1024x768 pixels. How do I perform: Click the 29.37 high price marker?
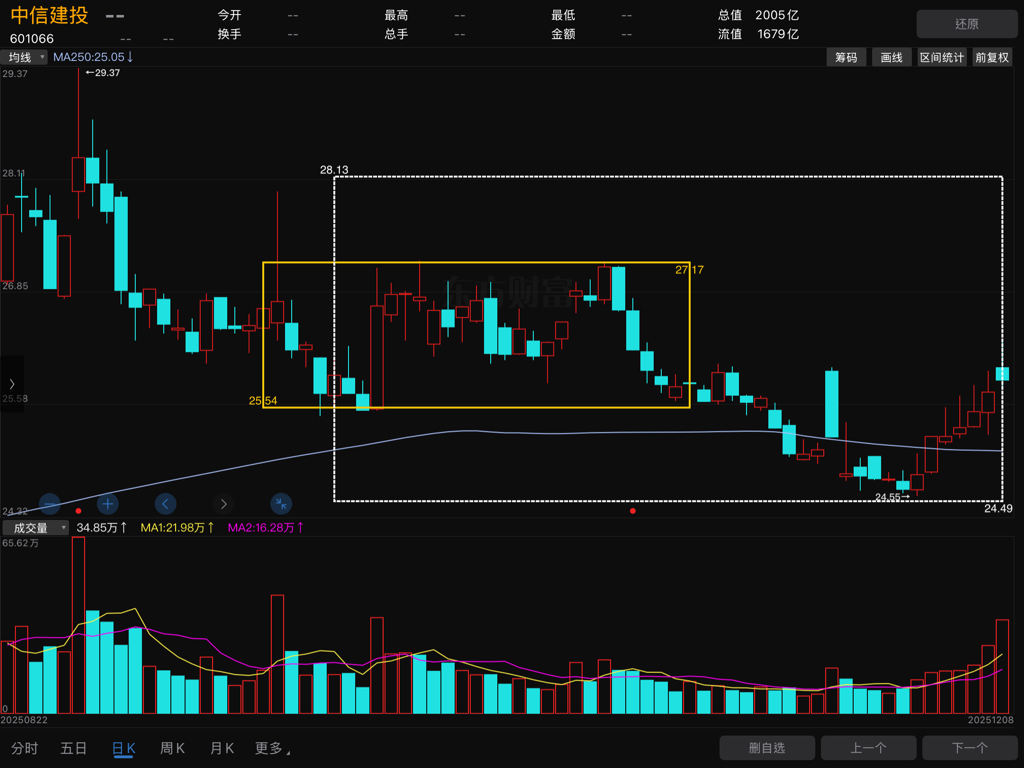103,72
